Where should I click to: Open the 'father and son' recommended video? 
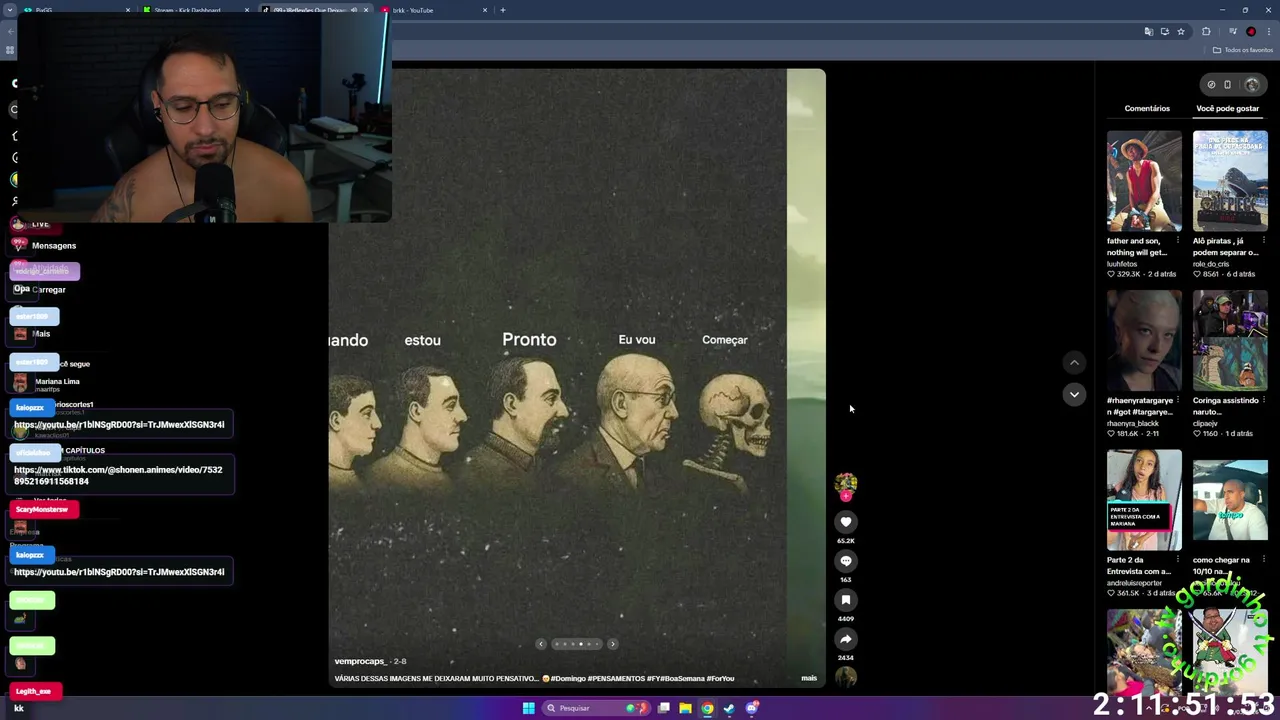click(1144, 181)
